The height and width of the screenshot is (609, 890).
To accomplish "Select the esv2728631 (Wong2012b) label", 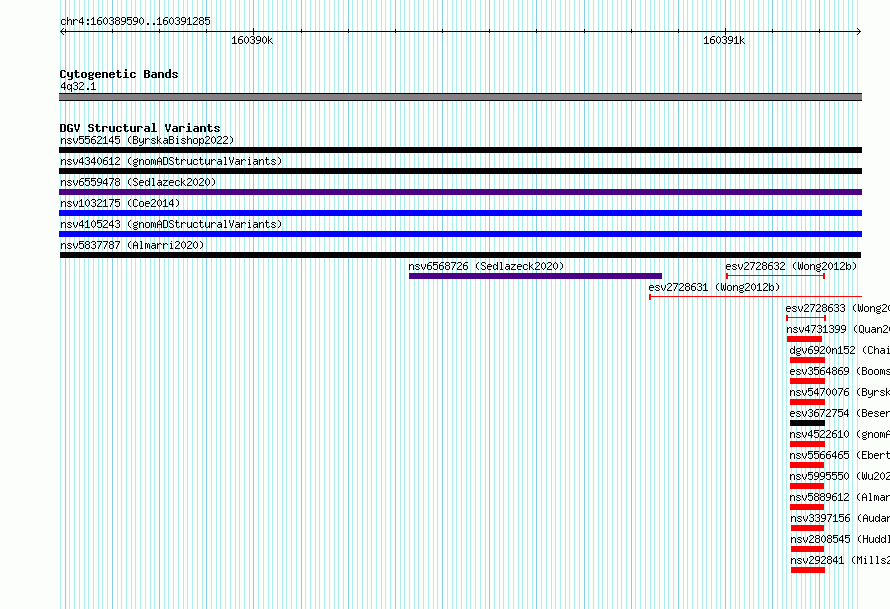I will coord(714,287).
